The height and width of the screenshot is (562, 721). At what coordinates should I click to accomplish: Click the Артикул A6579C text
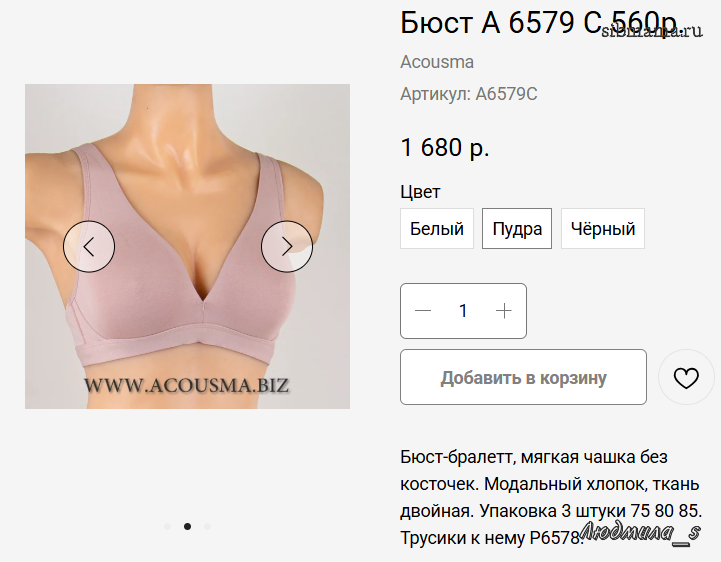tap(469, 94)
